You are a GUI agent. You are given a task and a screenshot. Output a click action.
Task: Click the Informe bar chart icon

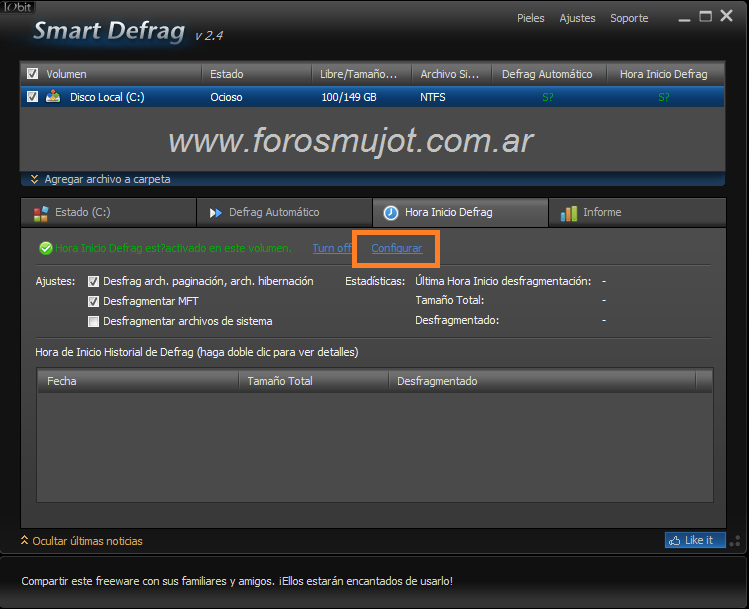point(569,213)
